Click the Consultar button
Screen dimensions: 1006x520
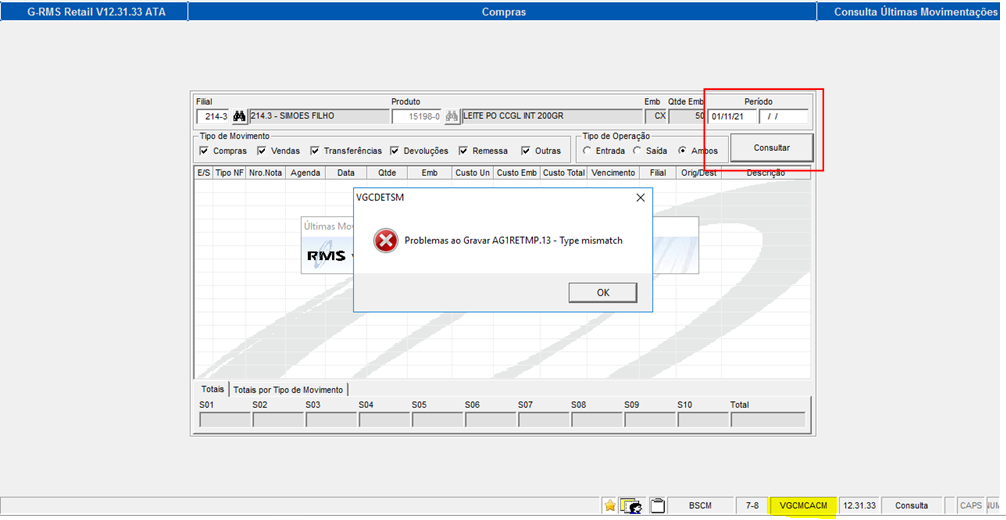point(772,148)
